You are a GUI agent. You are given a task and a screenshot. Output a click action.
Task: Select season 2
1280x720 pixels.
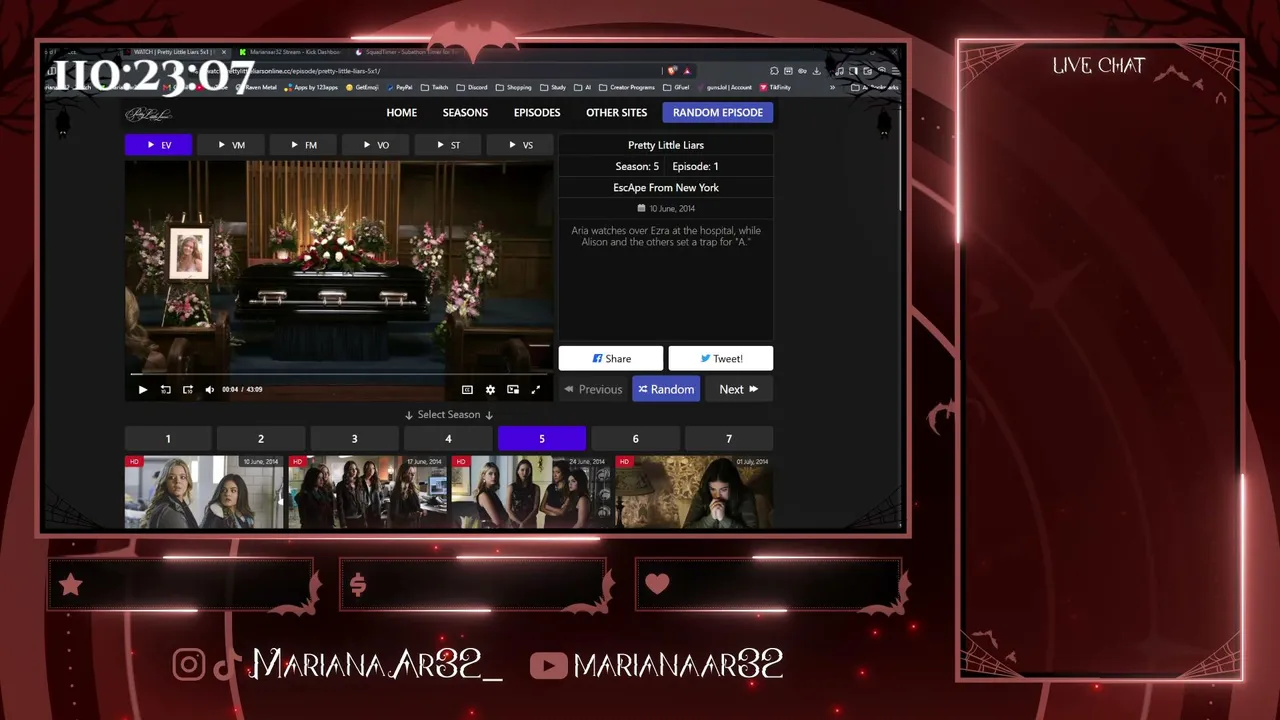coord(261,439)
